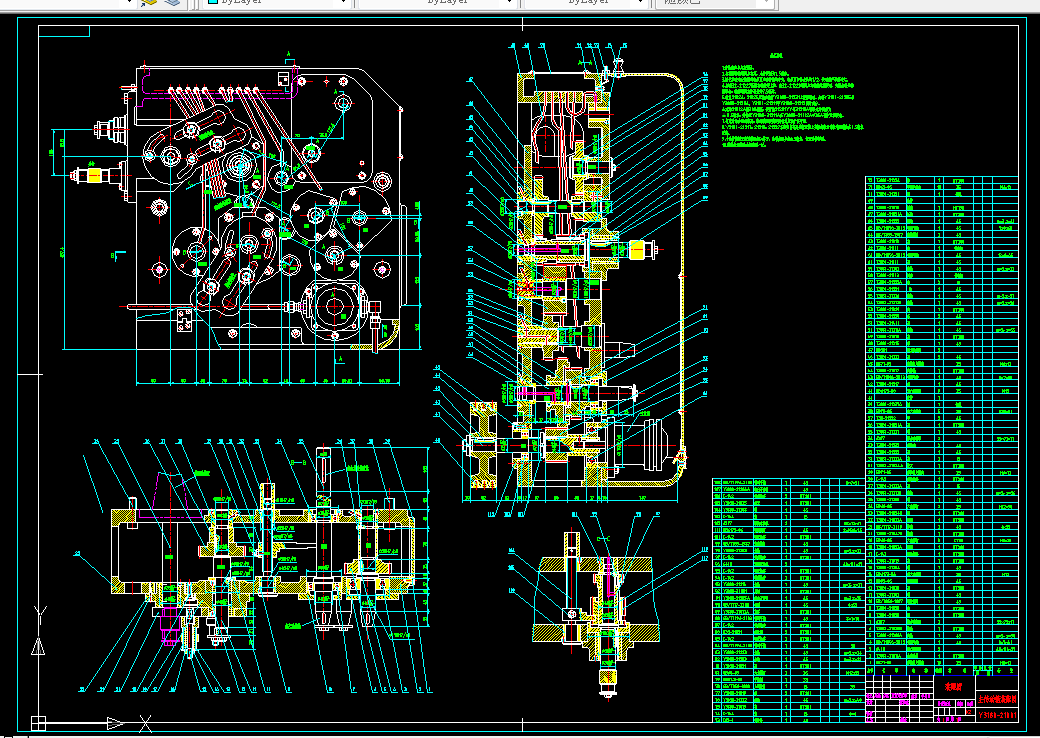
Task: Click the stacked layers icon in the toolbar
Action: 172,2
